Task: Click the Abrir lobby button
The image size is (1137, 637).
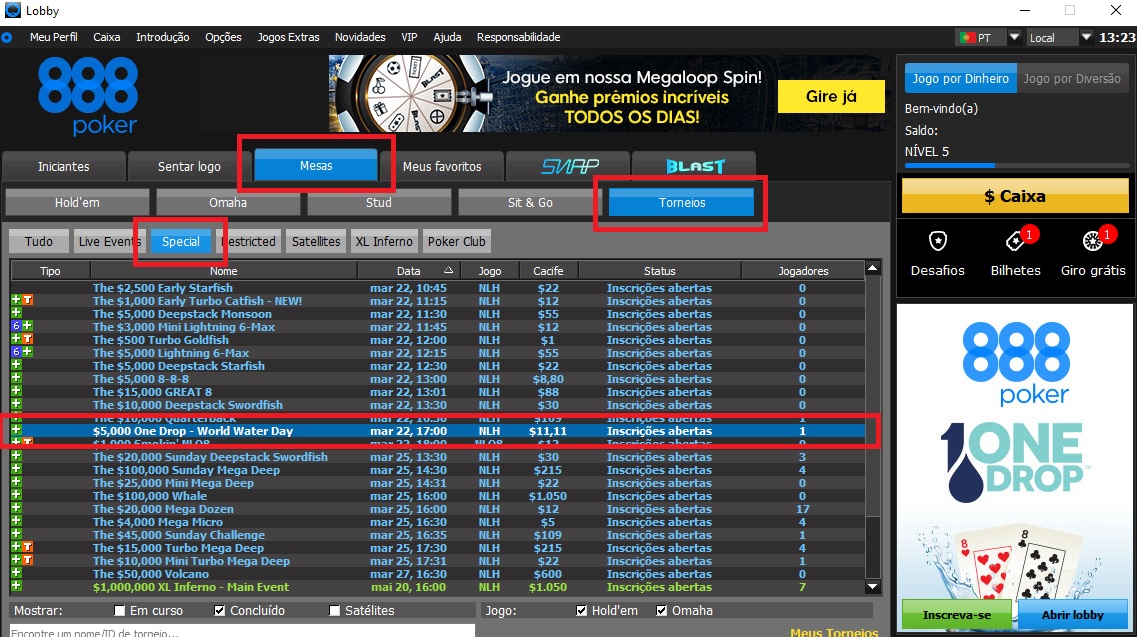Action: tap(1072, 615)
